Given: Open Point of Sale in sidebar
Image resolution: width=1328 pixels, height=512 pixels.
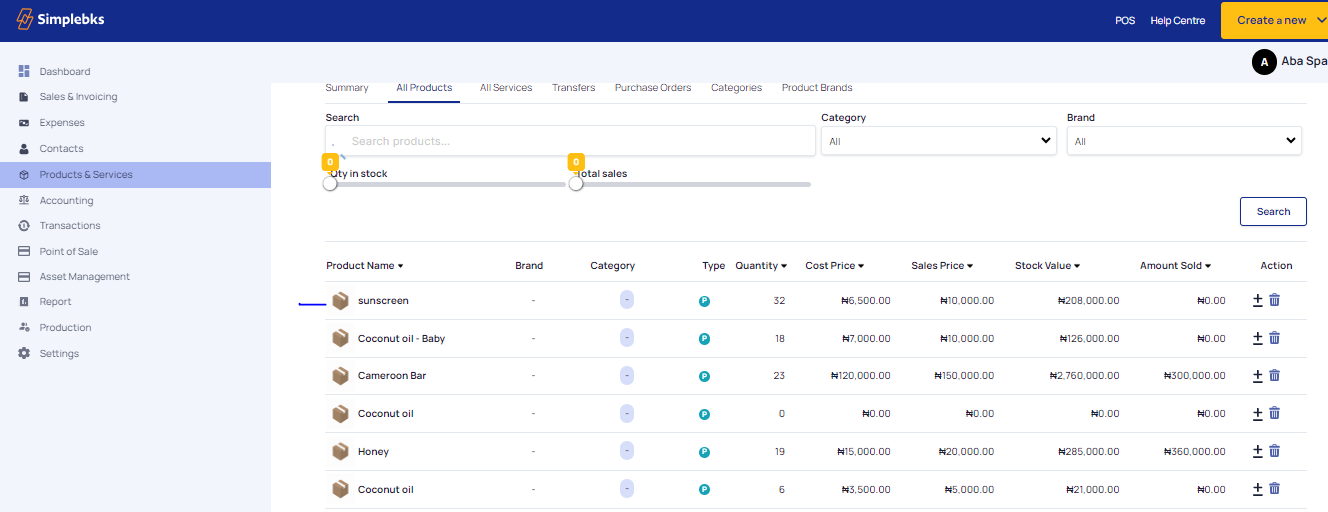Looking at the screenshot, I should [68, 251].
